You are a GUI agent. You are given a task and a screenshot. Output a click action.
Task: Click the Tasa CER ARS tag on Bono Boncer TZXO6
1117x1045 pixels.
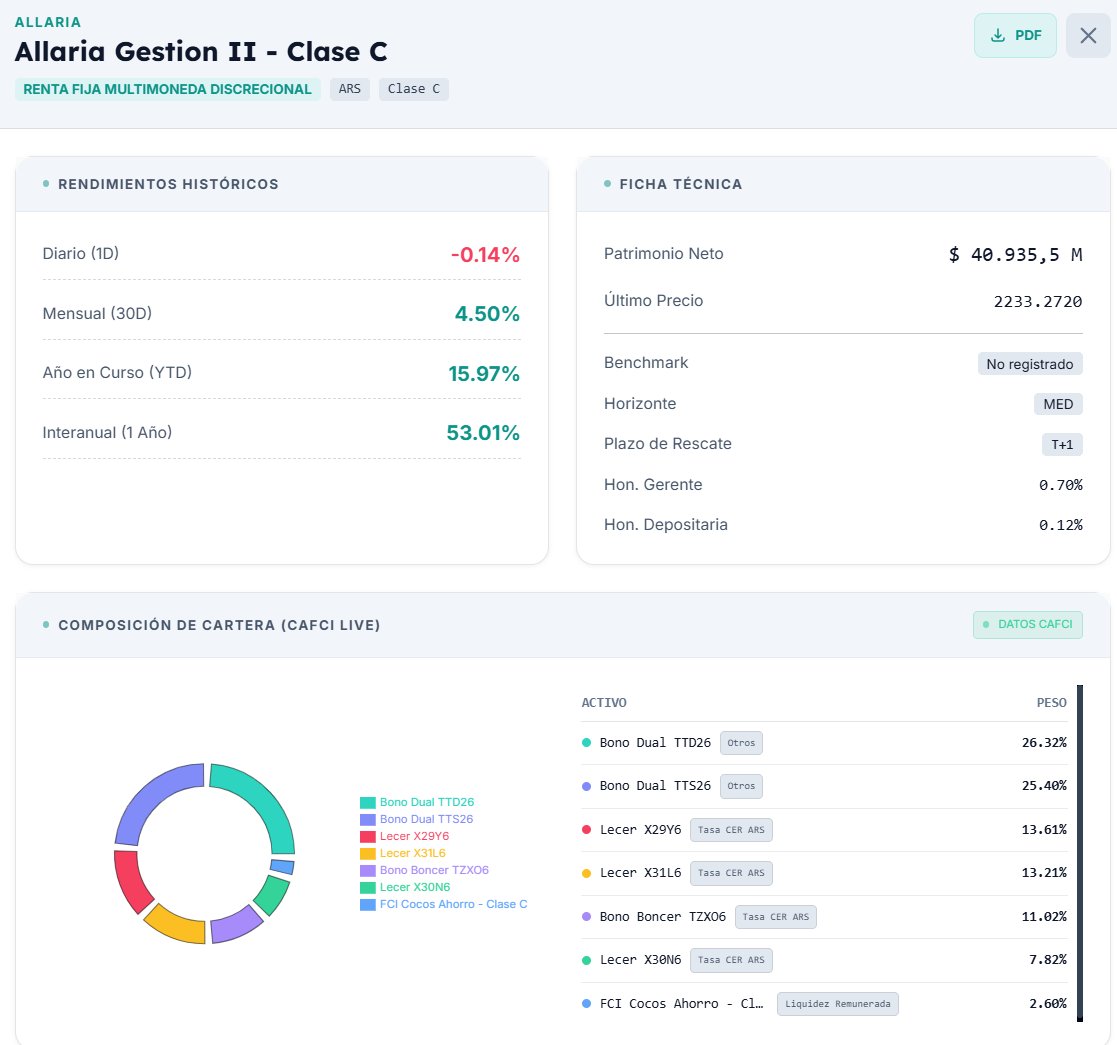click(776, 917)
